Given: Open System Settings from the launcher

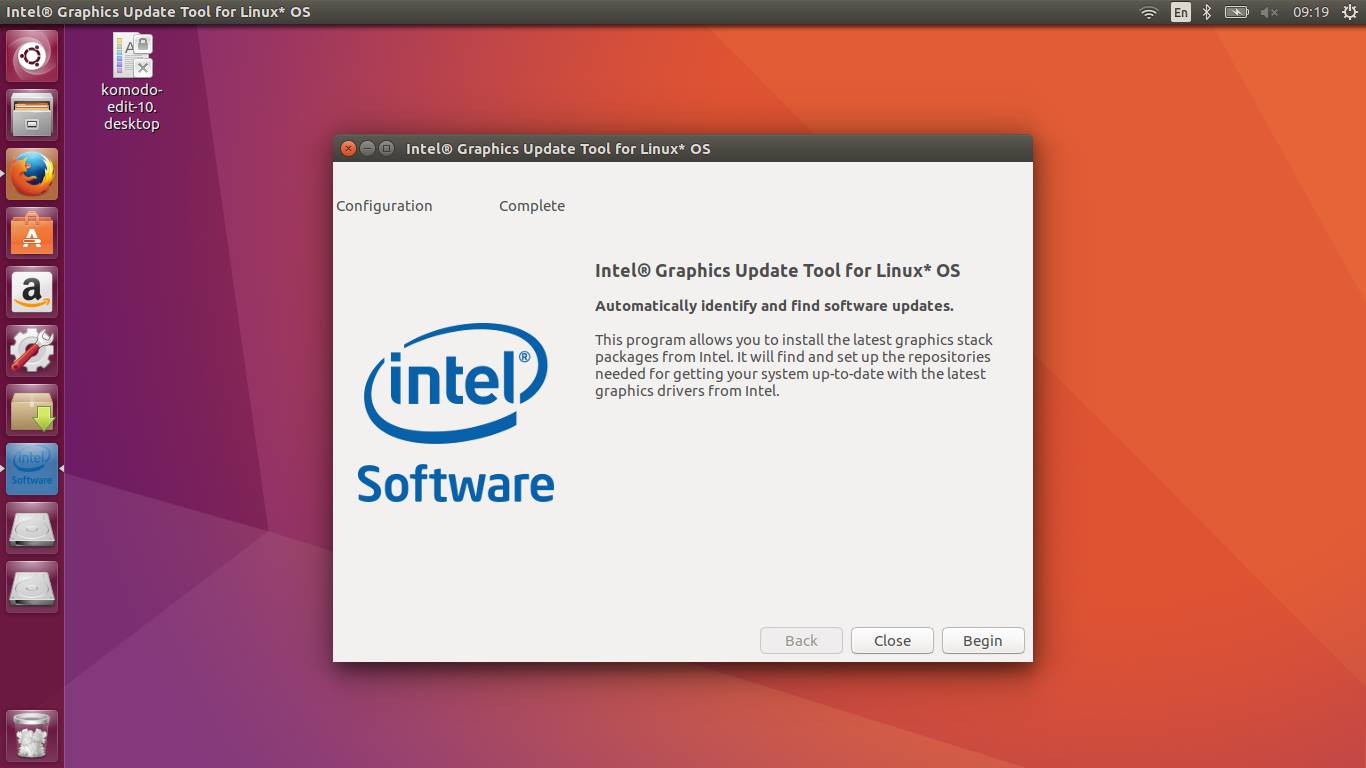Looking at the screenshot, I should (32, 351).
